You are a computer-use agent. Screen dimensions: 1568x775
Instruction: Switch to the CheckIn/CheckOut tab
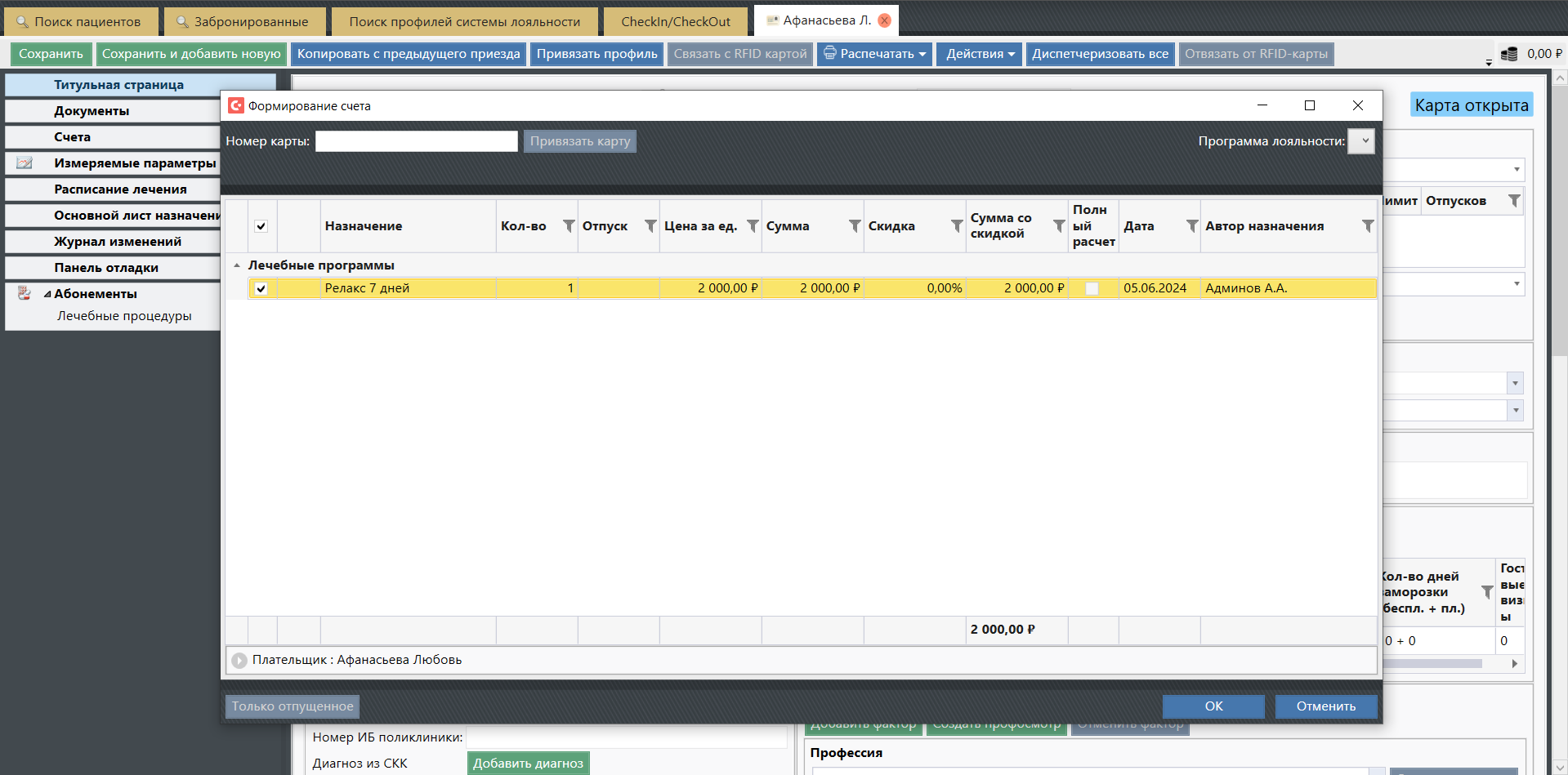click(x=675, y=21)
